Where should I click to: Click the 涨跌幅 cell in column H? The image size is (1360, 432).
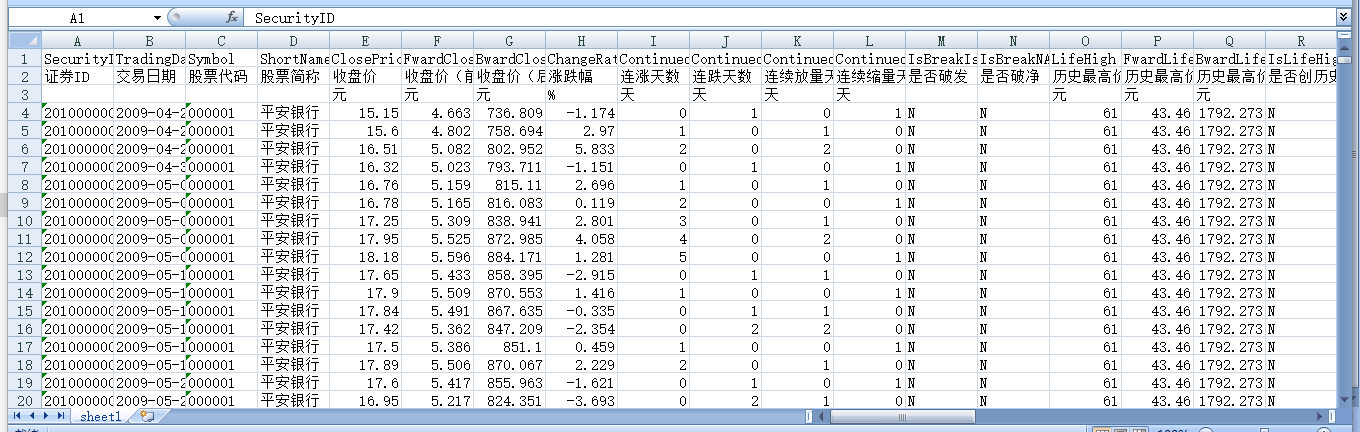(581, 77)
